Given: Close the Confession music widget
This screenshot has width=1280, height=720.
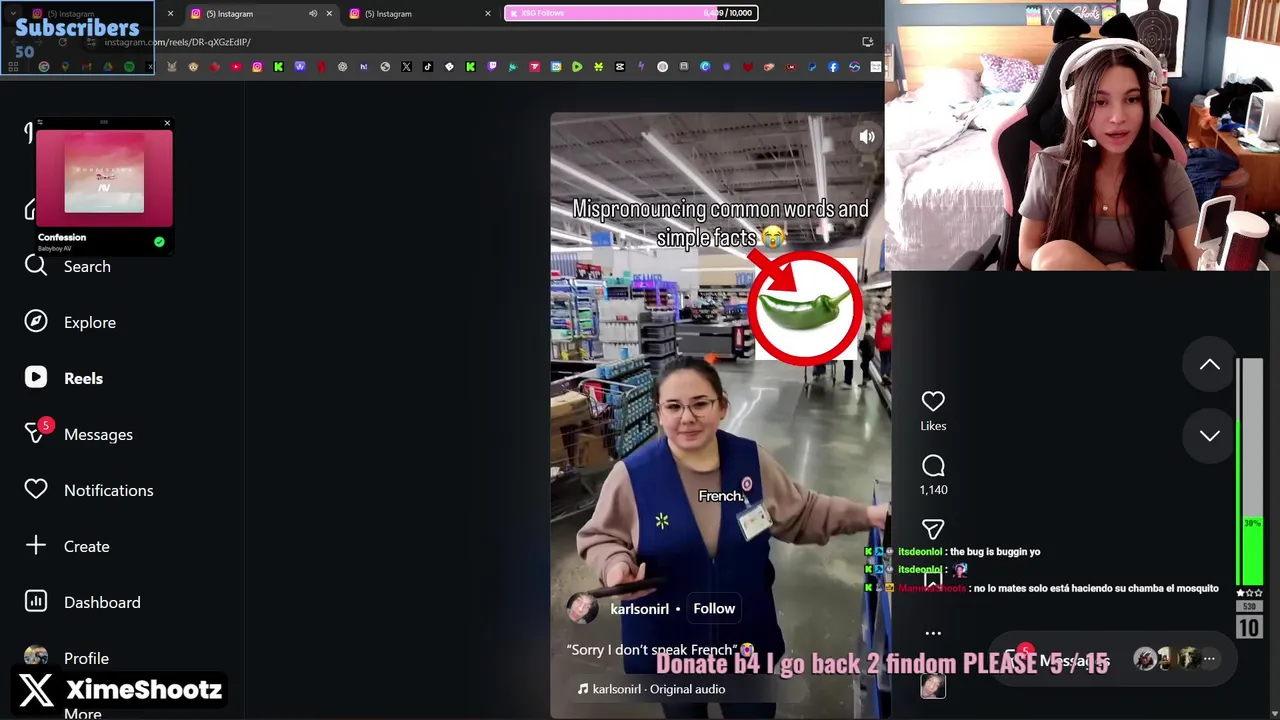Looking at the screenshot, I should click(167, 123).
